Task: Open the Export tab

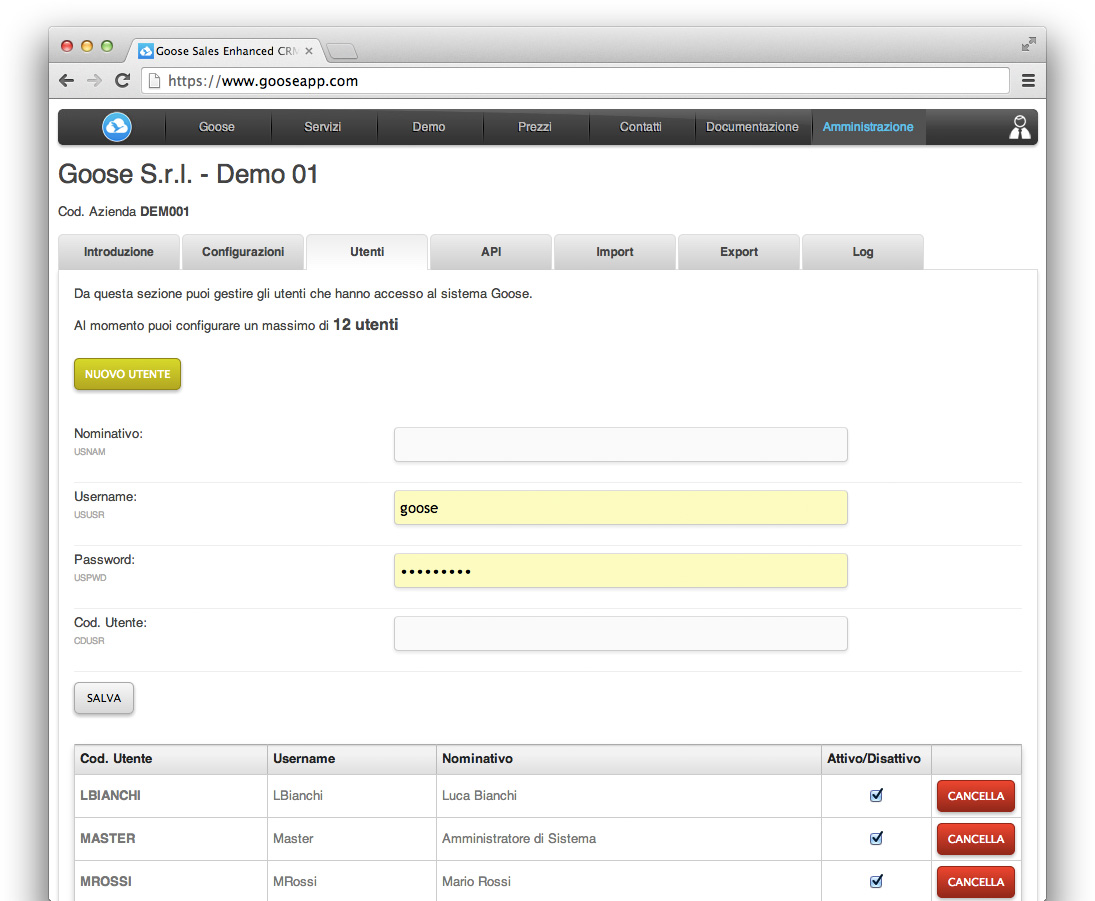Action: pos(738,252)
